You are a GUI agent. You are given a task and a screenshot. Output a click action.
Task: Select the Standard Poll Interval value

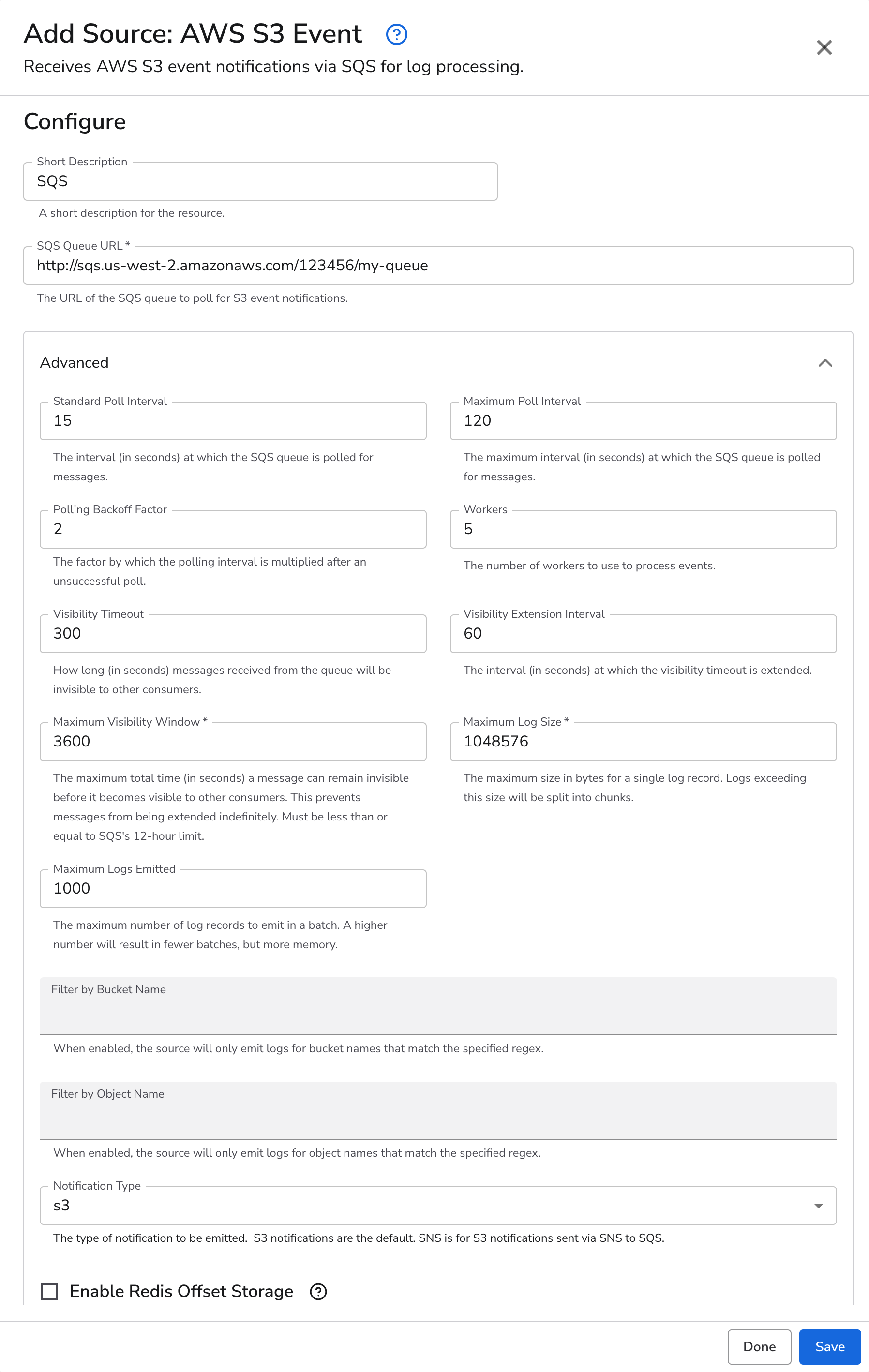click(x=233, y=420)
